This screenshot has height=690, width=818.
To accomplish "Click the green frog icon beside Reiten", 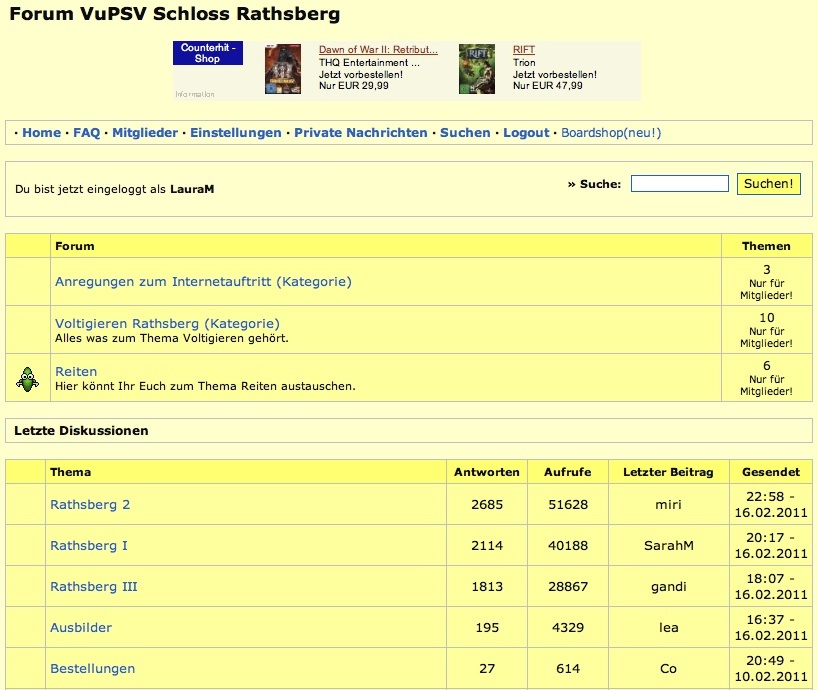I will [28, 379].
